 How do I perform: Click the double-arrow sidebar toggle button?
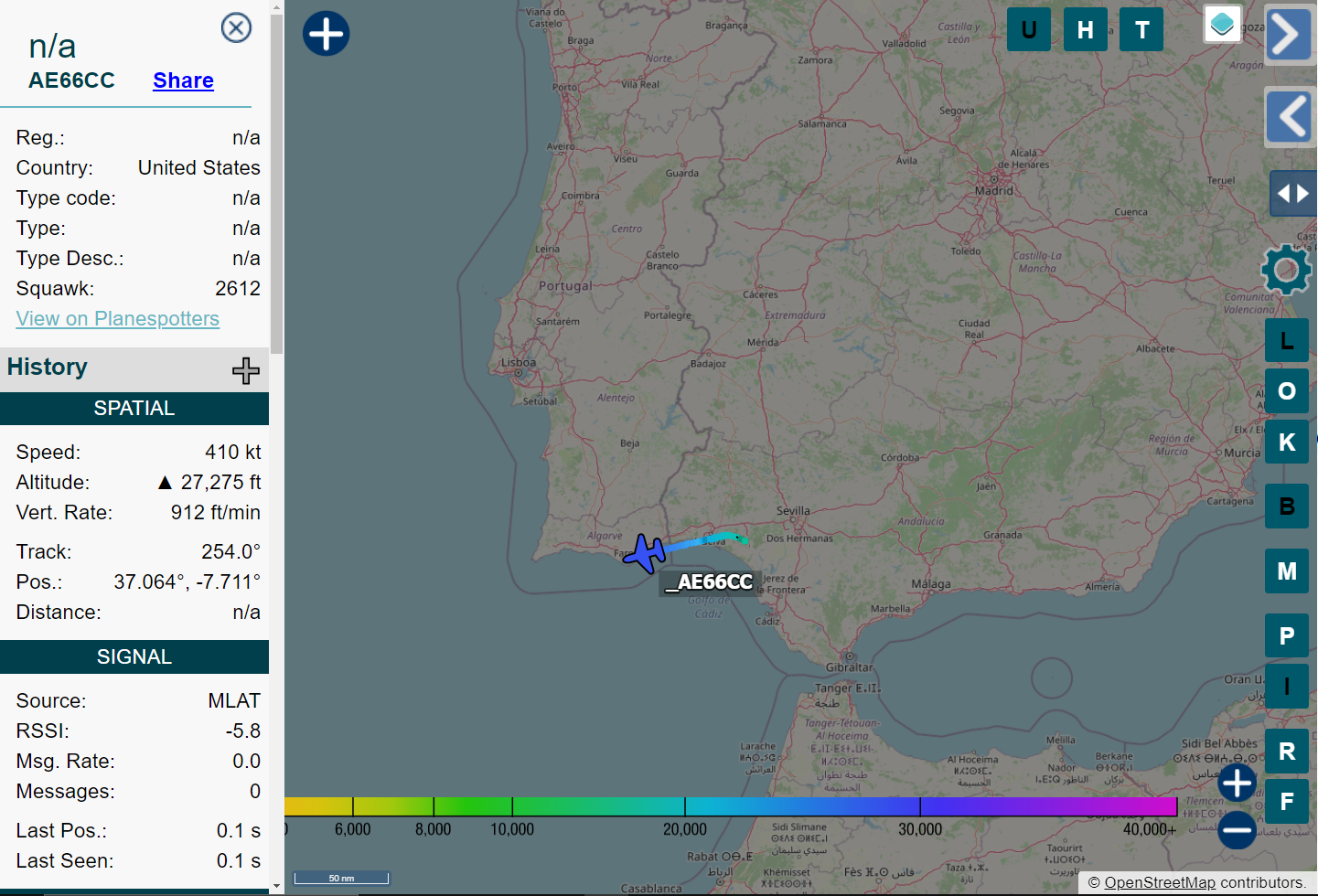1292,193
